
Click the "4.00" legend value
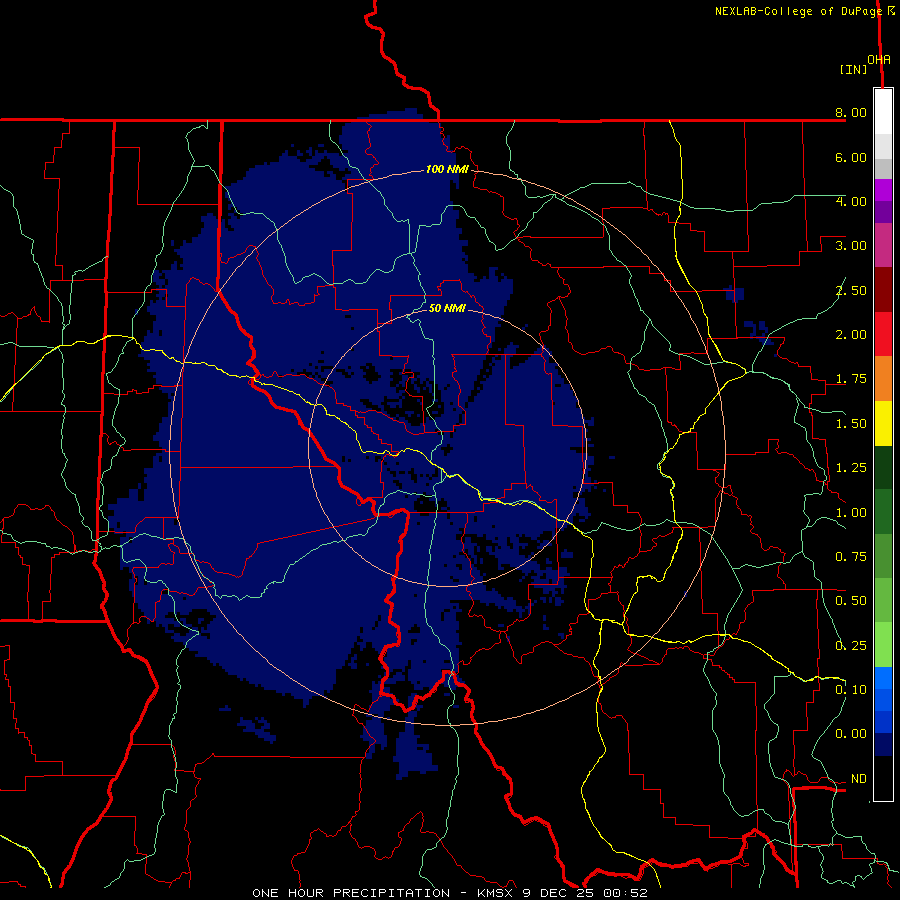851,201
